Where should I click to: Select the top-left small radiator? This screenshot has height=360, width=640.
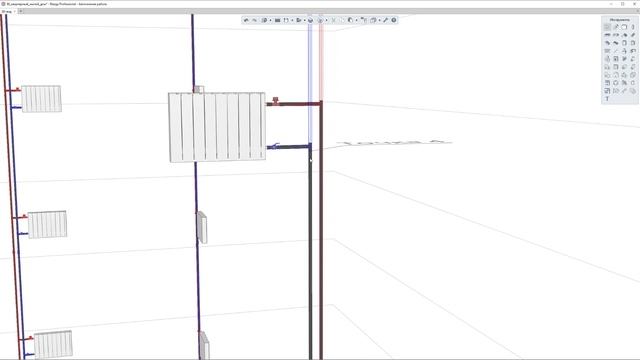click(41, 98)
